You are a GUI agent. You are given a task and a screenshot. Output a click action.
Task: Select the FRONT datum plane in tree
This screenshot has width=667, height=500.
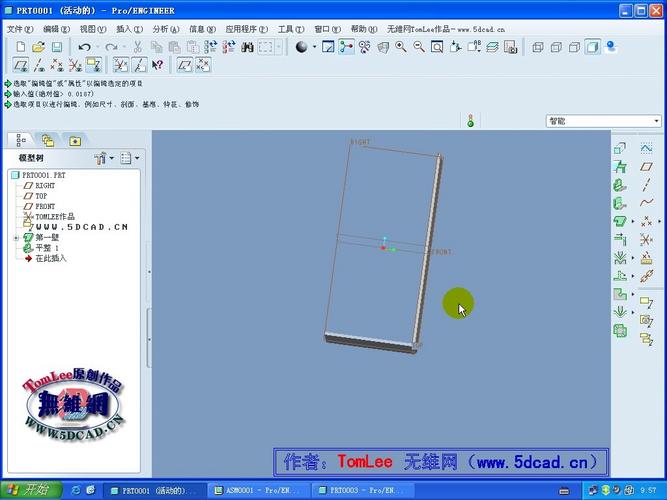tap(45, 206)
